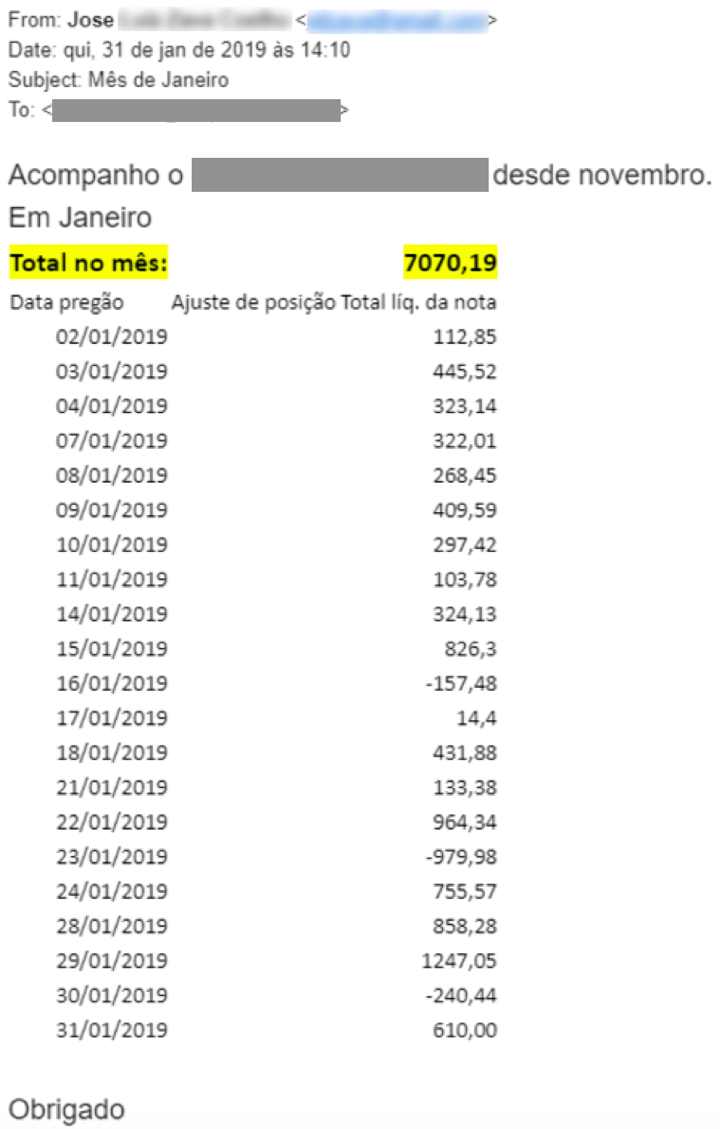The image size is (720, 1129).
Task: Click the blurred sender email address link
Action: (x=397, y=21)
